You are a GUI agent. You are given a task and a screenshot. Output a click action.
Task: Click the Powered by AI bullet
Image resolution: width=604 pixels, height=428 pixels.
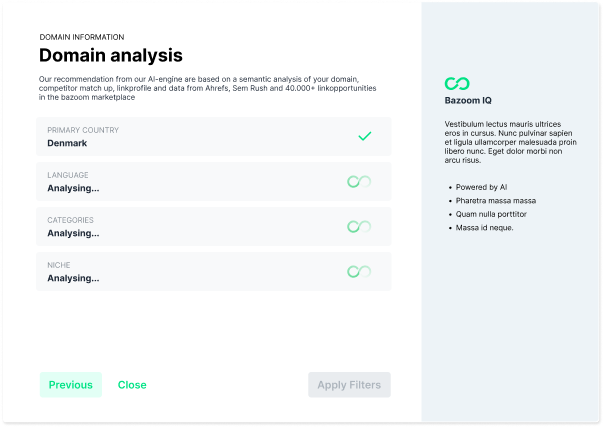click(482, 187)
